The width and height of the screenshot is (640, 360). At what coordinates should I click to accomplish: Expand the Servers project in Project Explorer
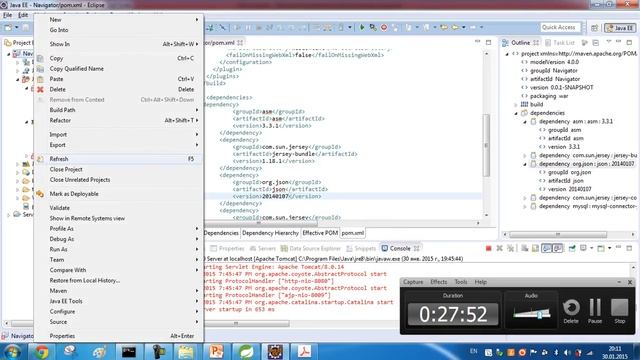pos(9,215)
